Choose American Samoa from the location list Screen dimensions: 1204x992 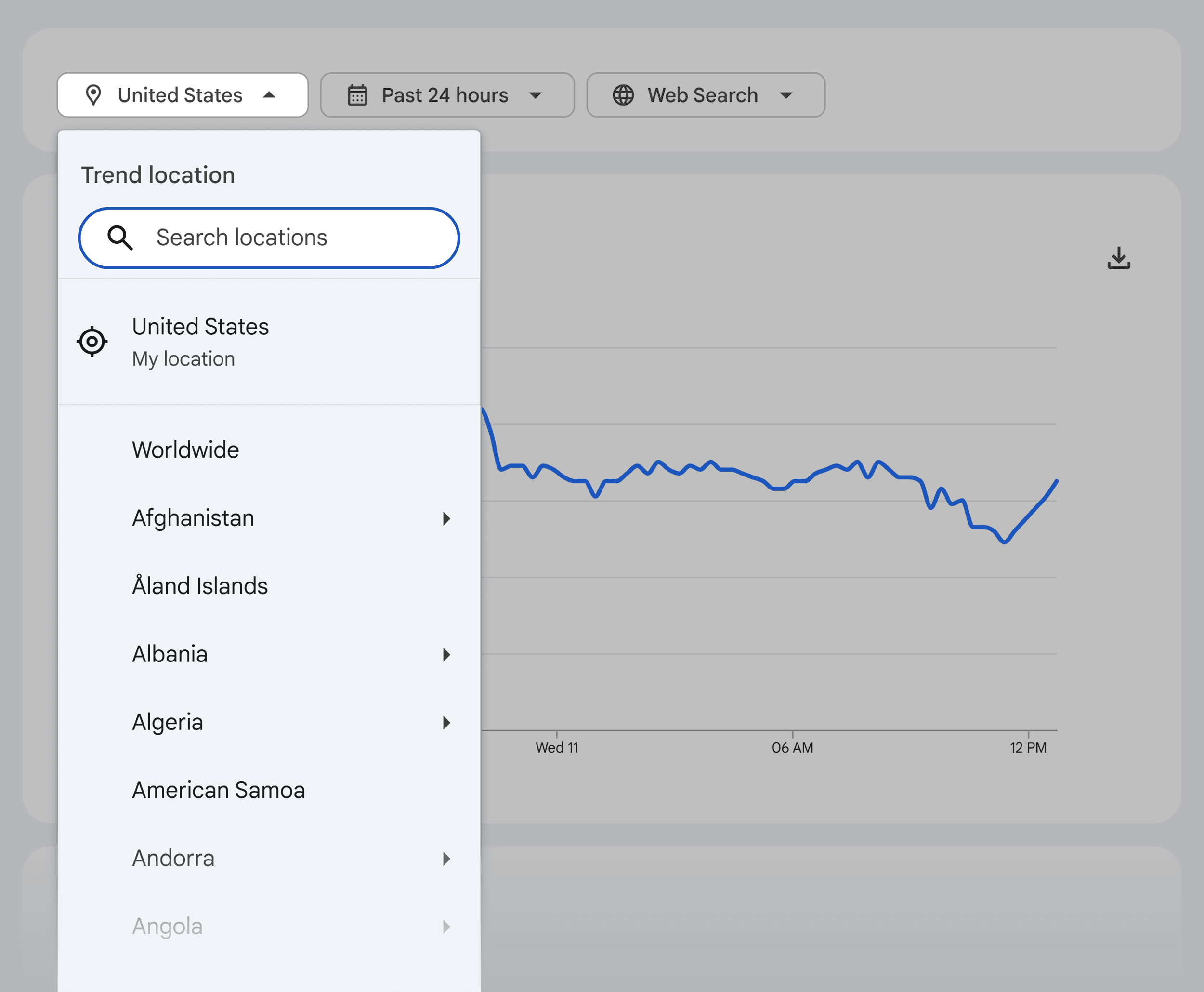tap(218, 790)
